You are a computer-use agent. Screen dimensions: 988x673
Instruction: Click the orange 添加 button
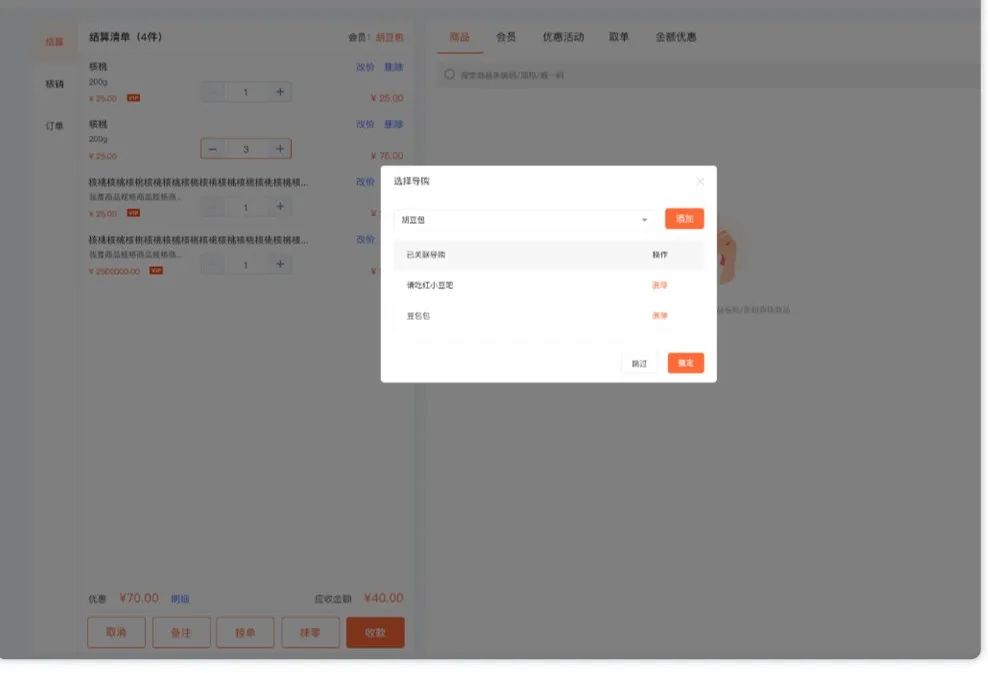pyautogui.click(x=684, y=219)
